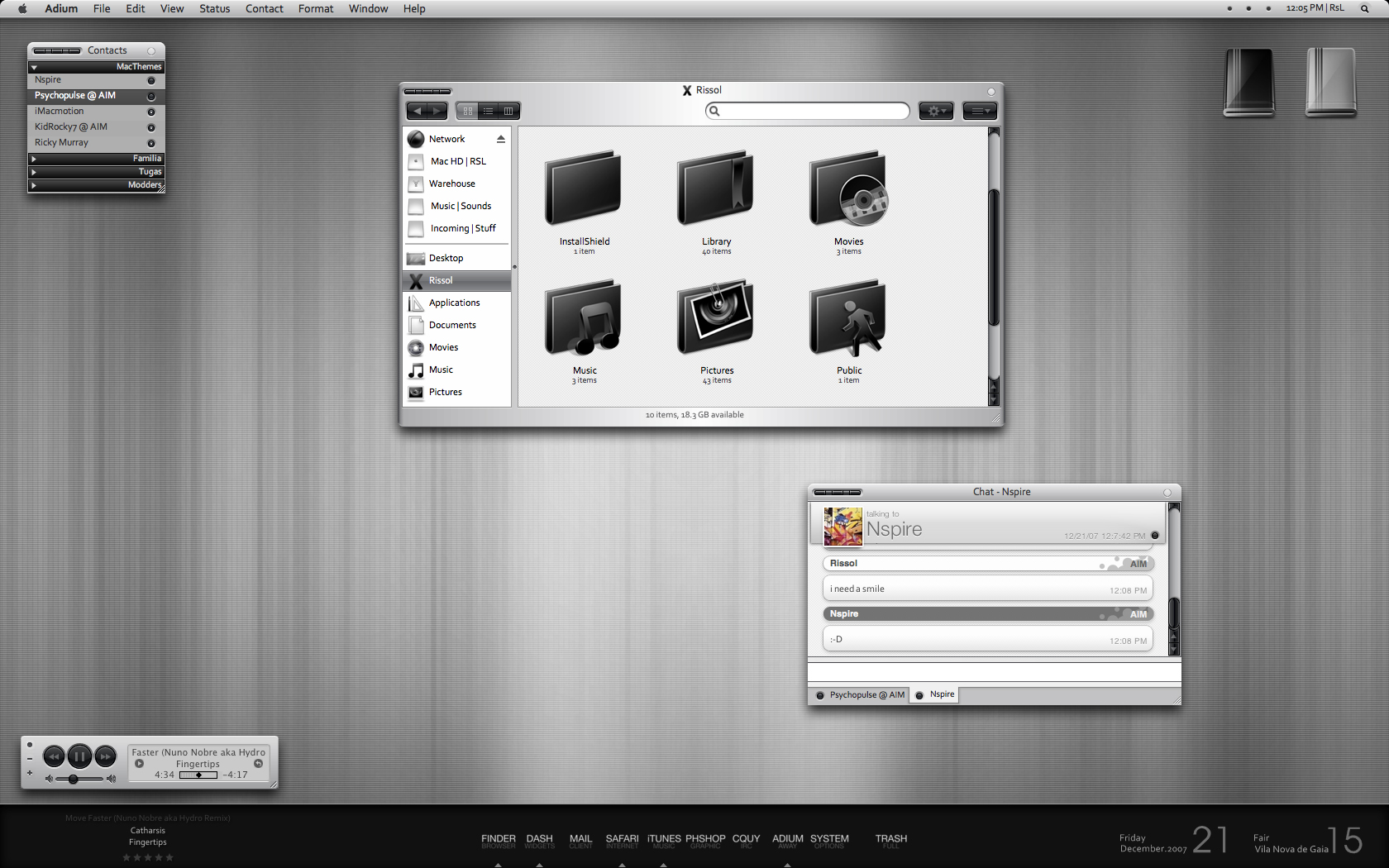Eject the Network volume
1389x868 pixels.
point(501,139)
